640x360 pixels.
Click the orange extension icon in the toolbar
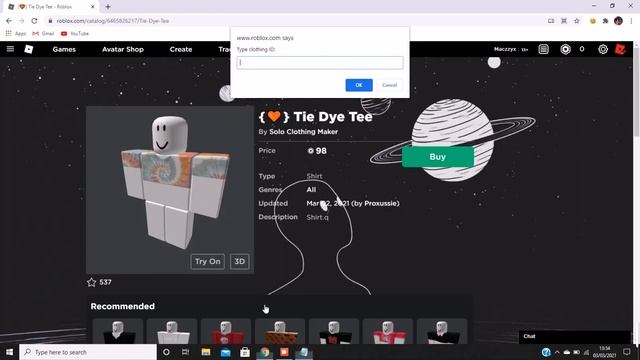click(x=593, y=20)
